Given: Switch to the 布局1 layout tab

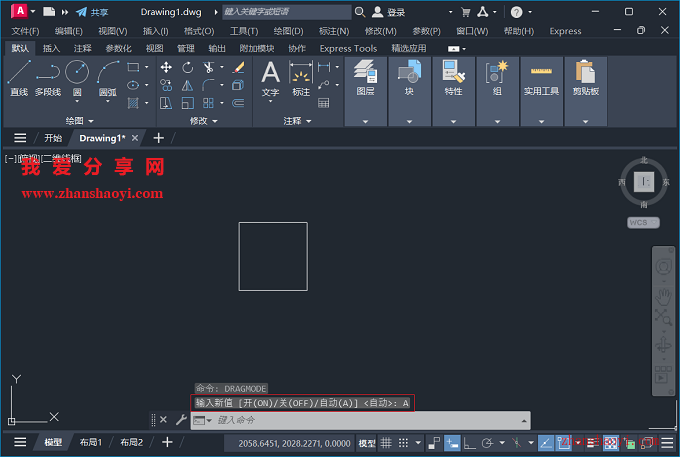Looking at the screenshot, I should coord(91,442).
